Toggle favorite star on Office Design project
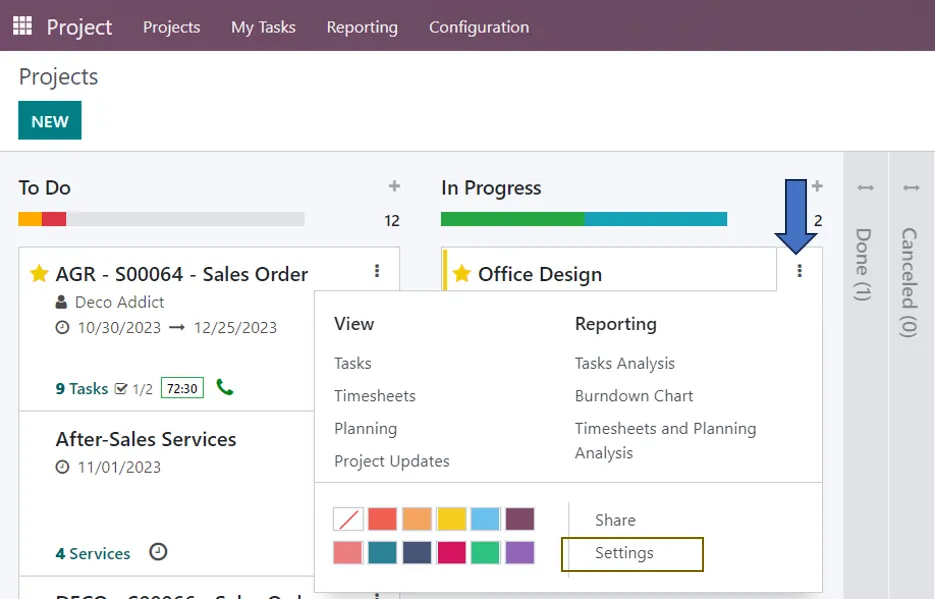Screen dimensions: 935x599 (462, 274)
